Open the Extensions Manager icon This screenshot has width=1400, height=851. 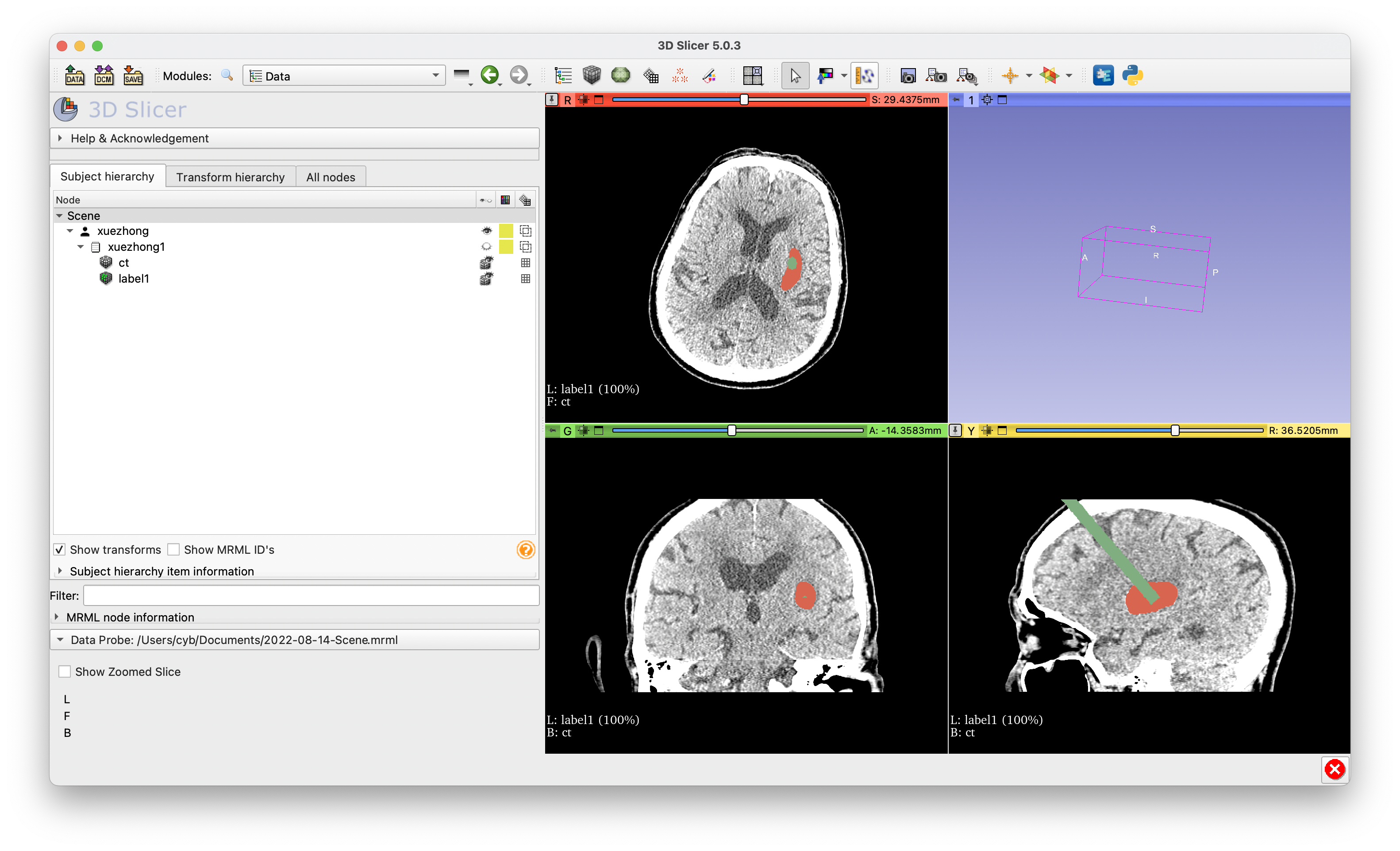pos(1103,75)
